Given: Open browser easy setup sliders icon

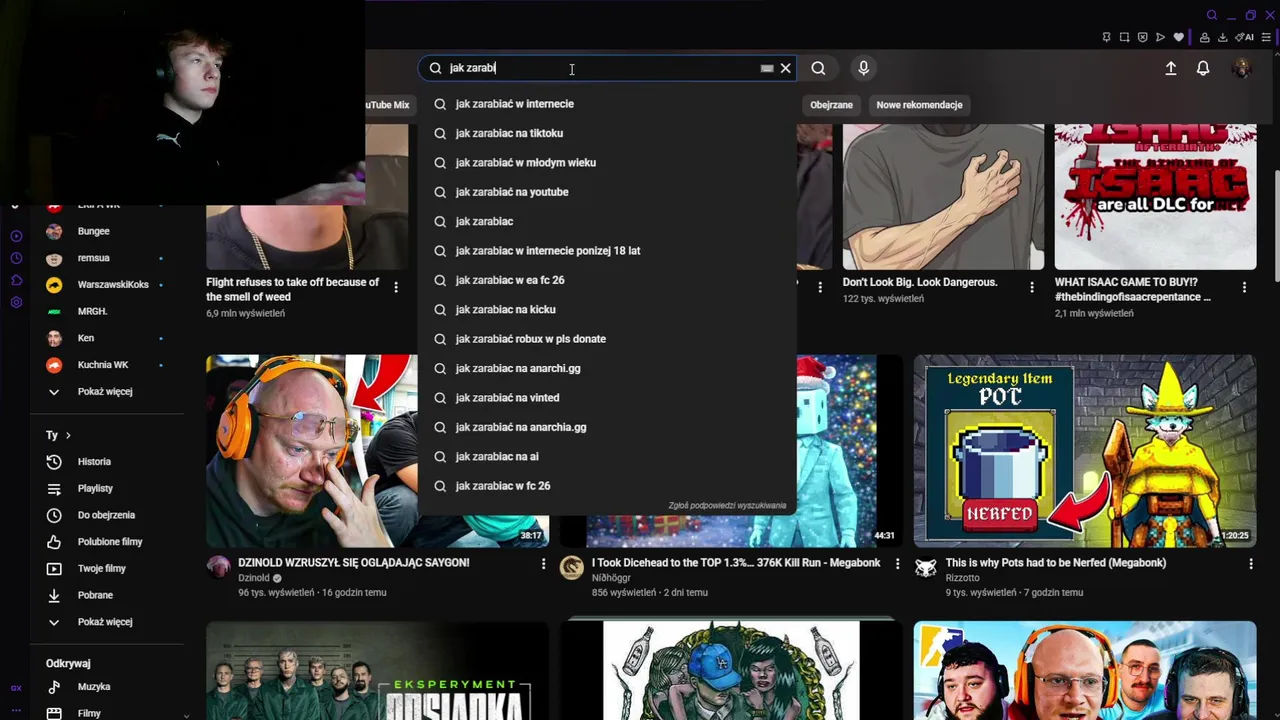Looking at the screenshot, I should click(x=1266, y=37).
